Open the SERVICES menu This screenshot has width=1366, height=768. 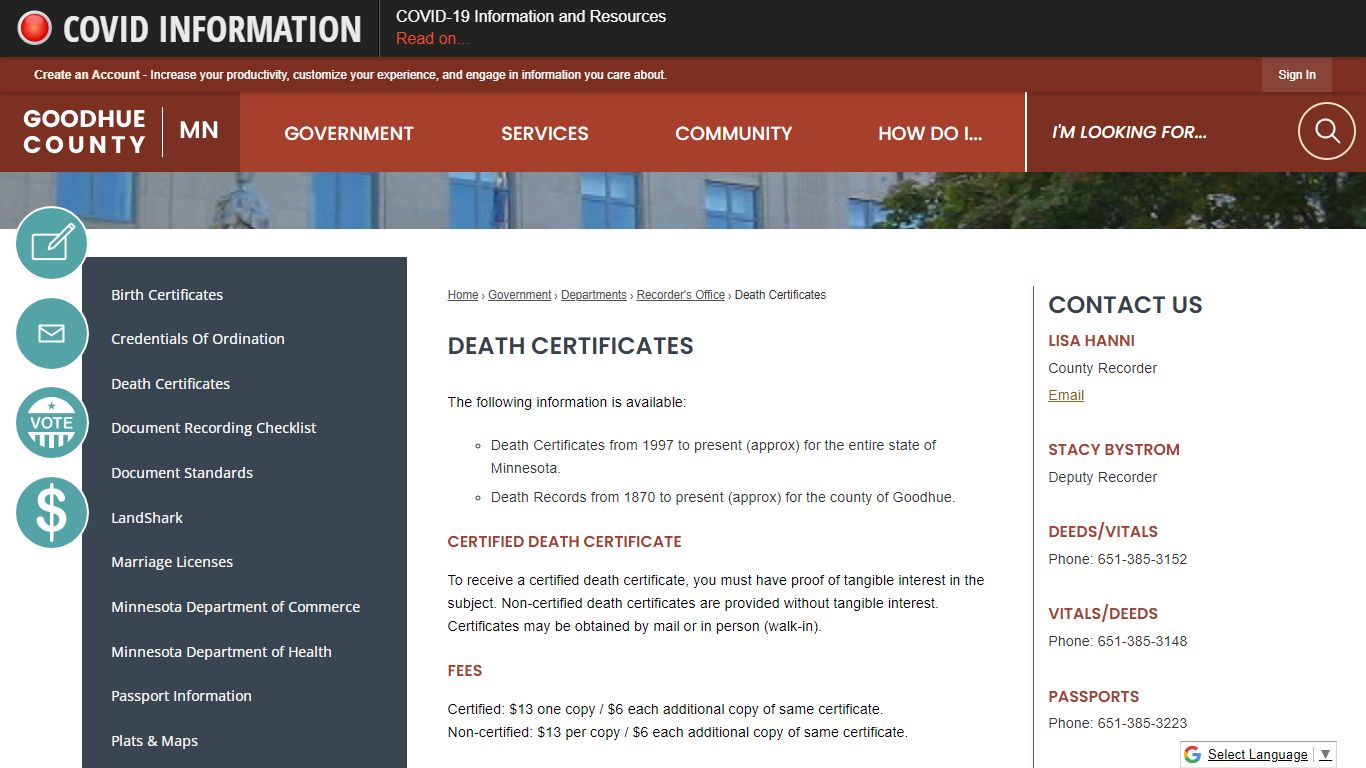click(545, 133)
